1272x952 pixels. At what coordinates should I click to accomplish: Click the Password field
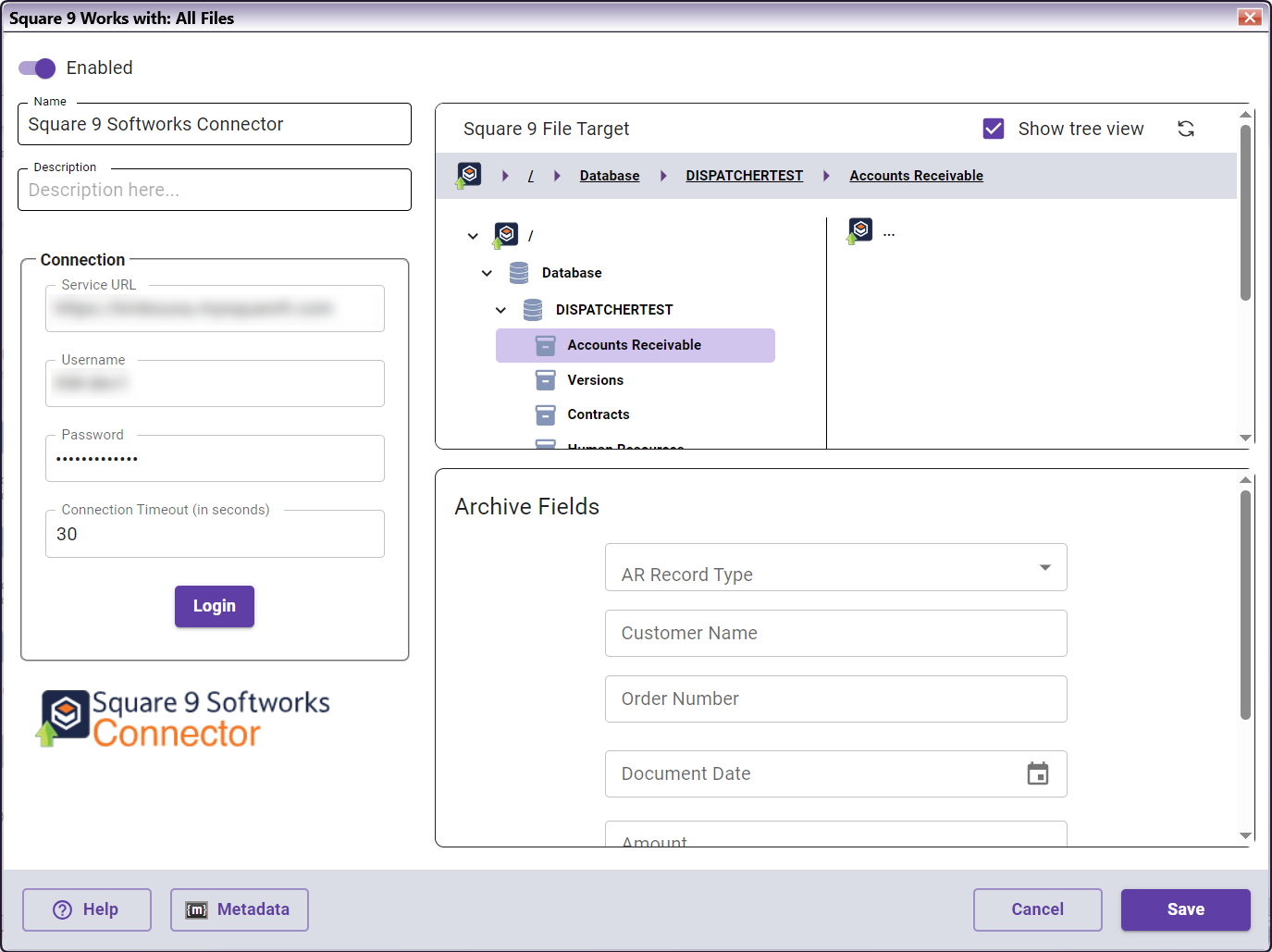215,458
